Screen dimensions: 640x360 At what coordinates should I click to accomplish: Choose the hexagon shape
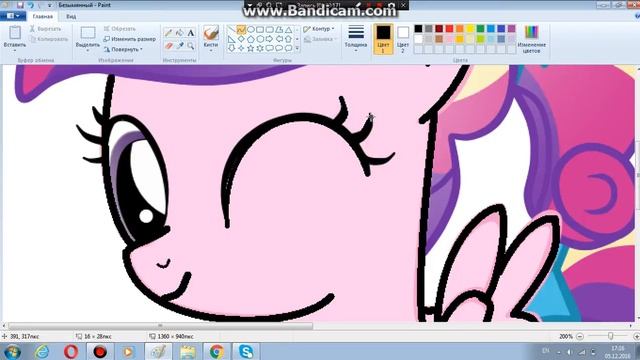pos(260,39)
